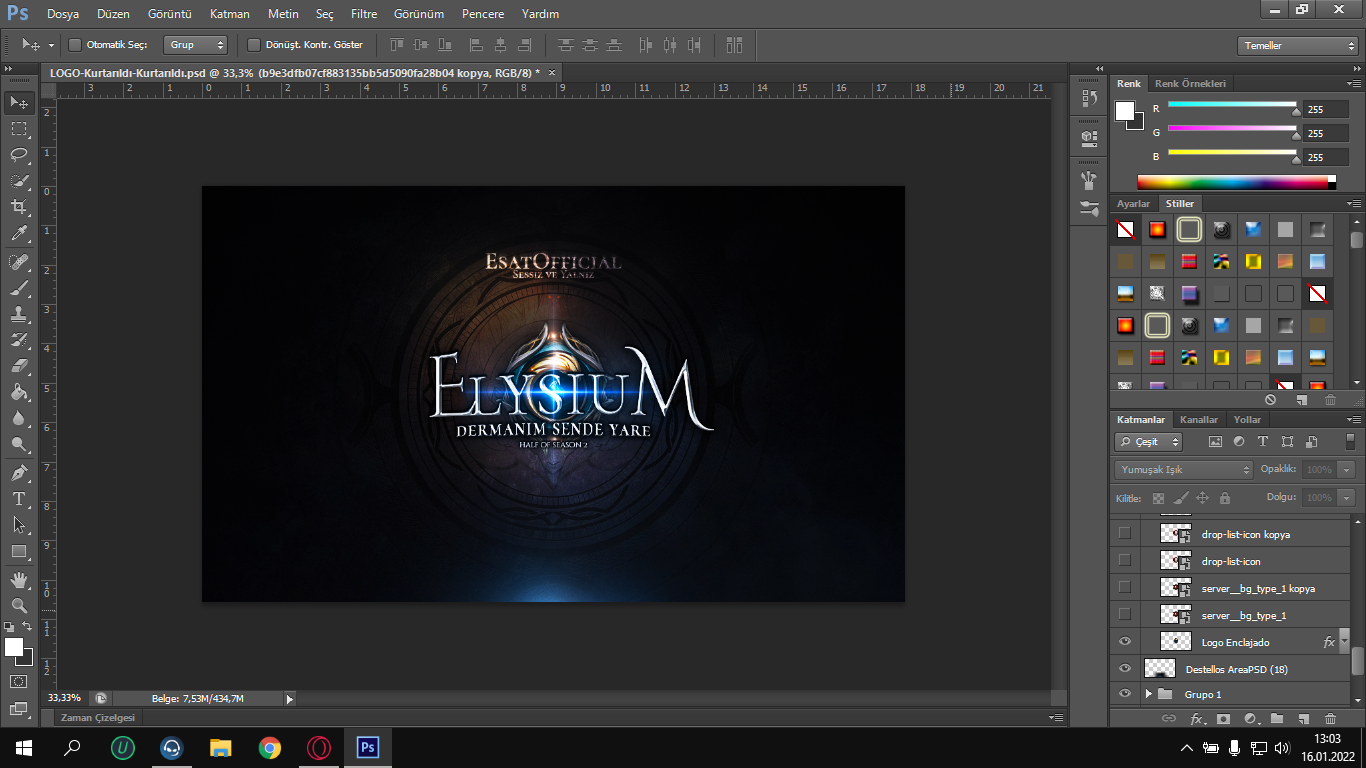Click the blue B channel slider
The height and width of the screenshot is (768, 1366).
pyautogui.click(x=1232, y=154)
